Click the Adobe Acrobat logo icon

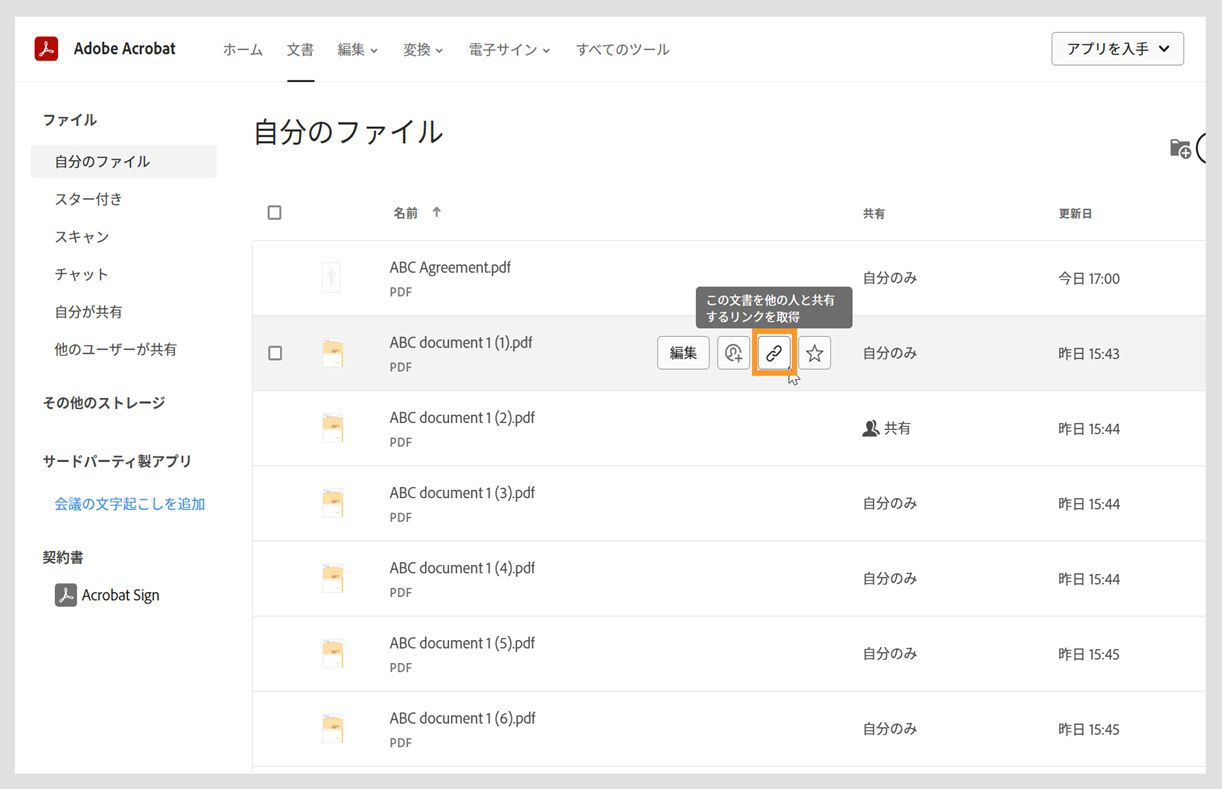pos(45,48)
